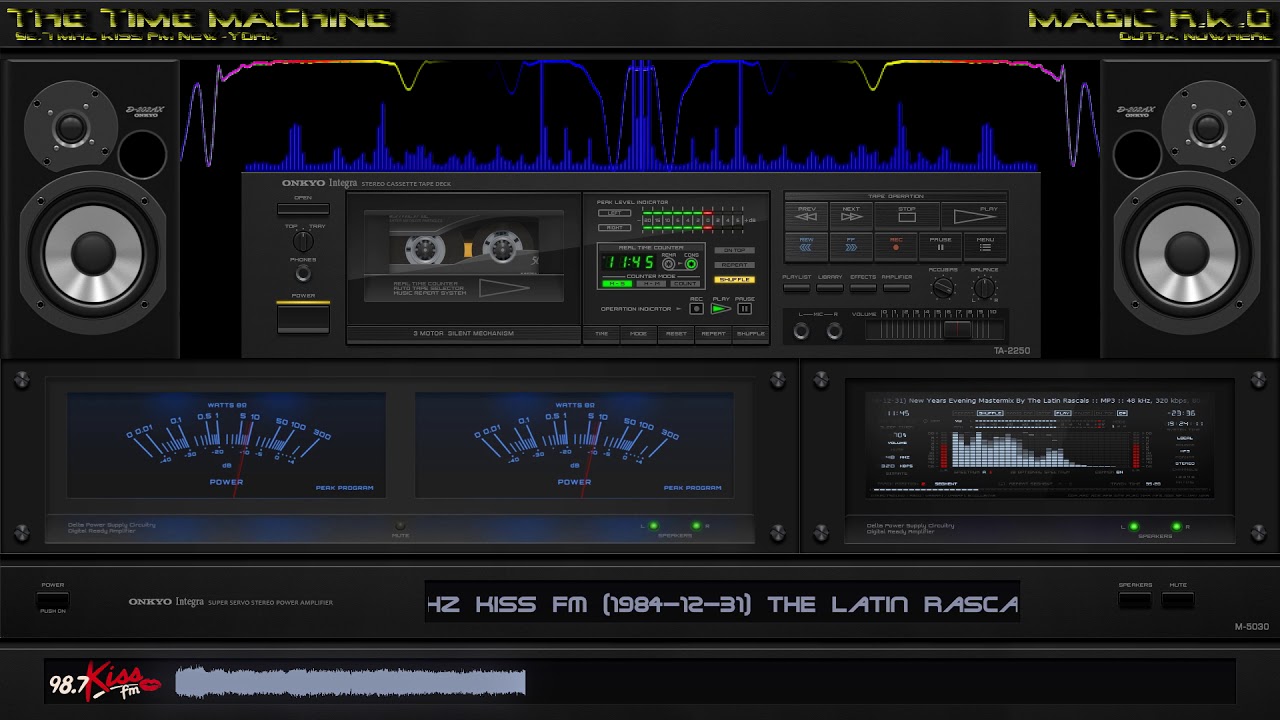1280x720 pixels.
Task: Click the PLAY indicator in the display panel
Action: coord(1063,413)
